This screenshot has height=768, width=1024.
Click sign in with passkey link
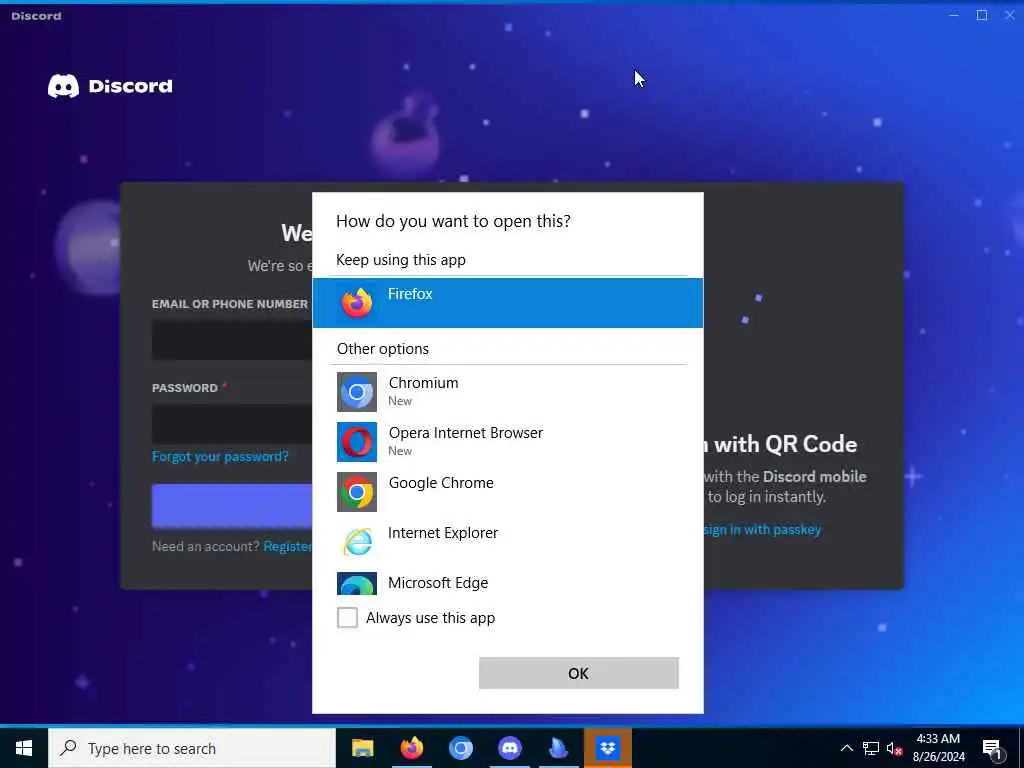pos(762,530)
